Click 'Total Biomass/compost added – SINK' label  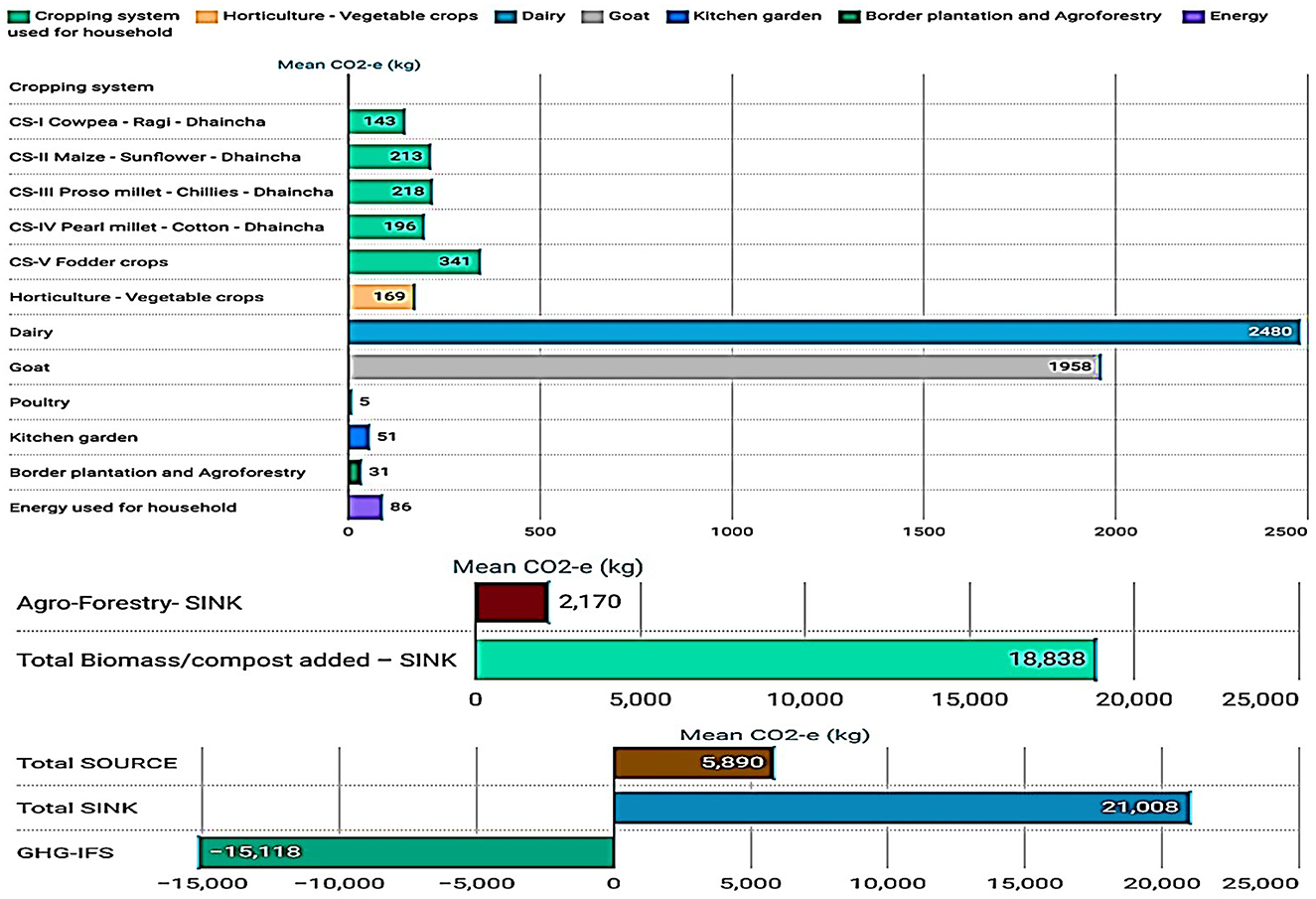[236, 660]
